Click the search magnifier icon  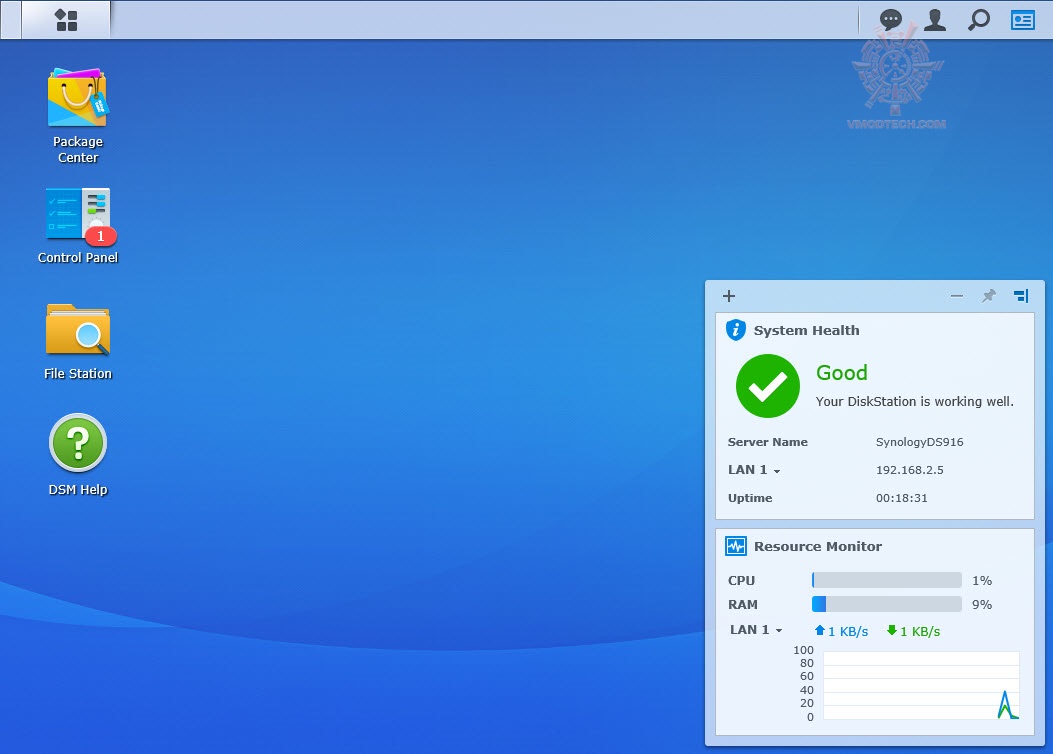pos(979,19)
